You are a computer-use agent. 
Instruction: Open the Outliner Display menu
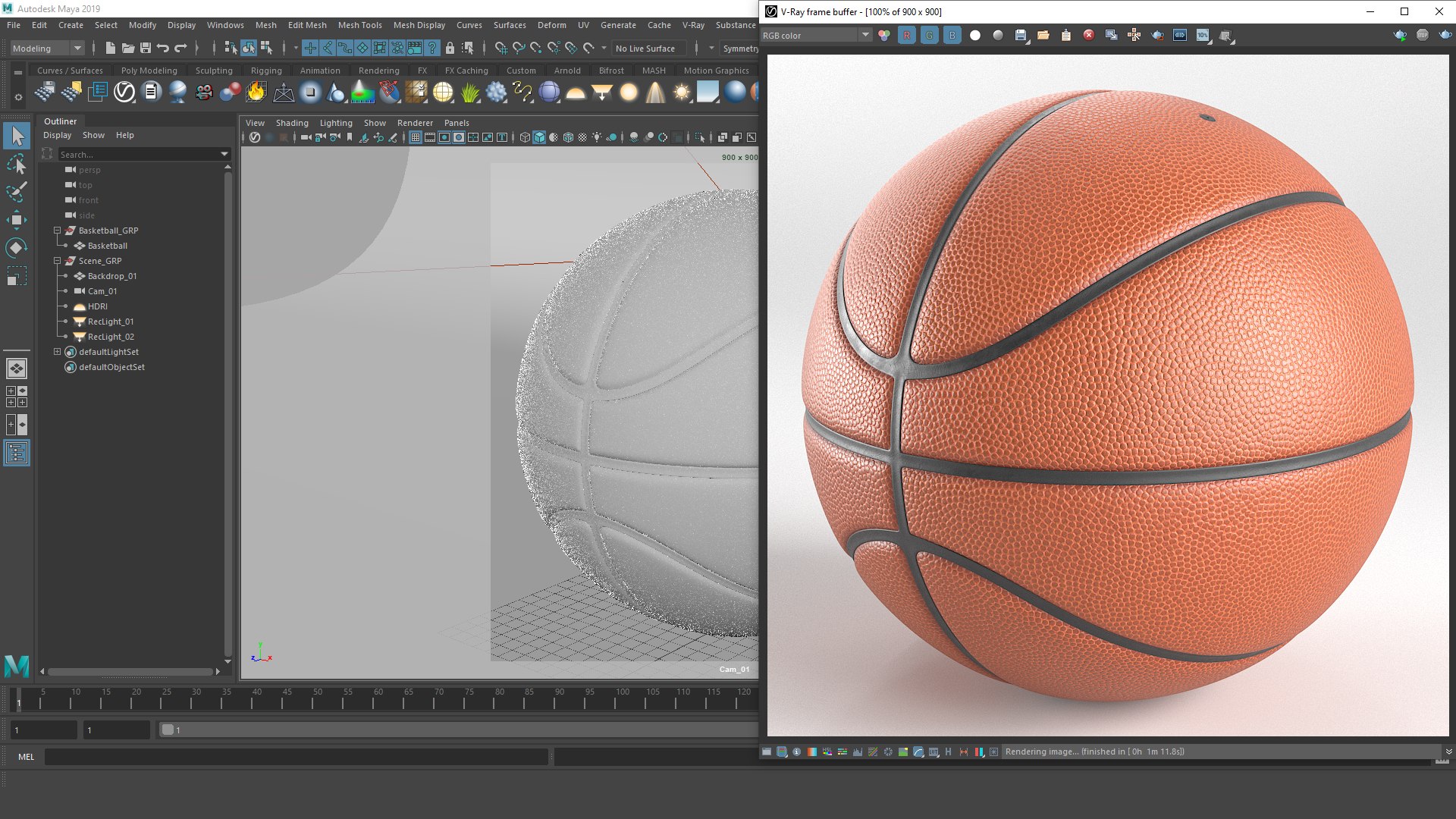pyautogui.click(x=58, y=135)
